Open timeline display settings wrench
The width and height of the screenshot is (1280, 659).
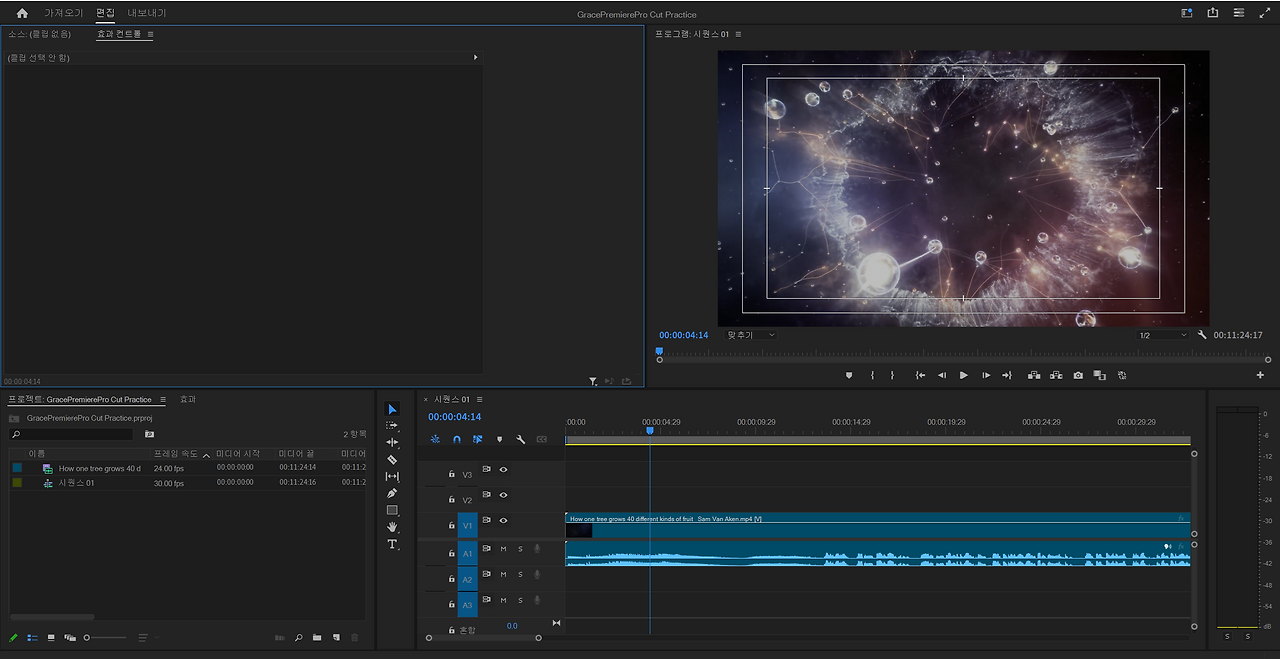[x=520, y=439]
